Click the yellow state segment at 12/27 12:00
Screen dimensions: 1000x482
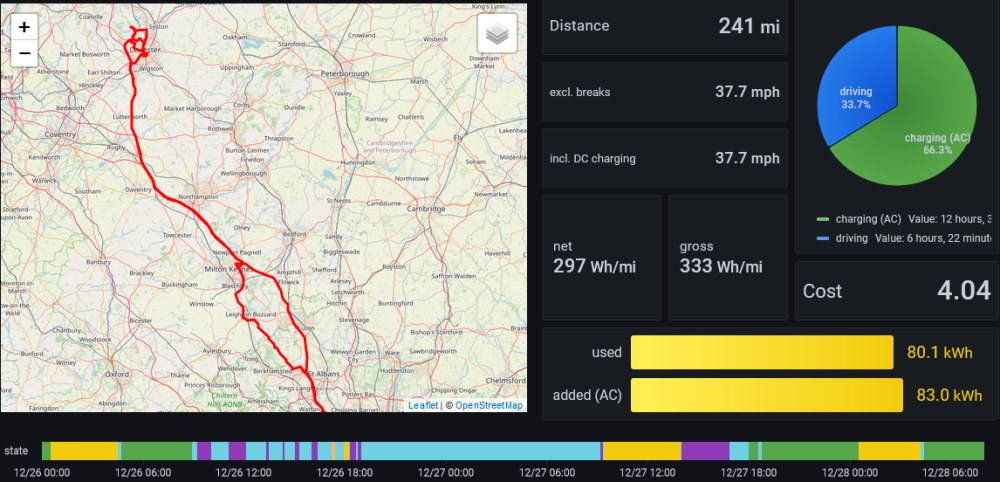(642, 451)
